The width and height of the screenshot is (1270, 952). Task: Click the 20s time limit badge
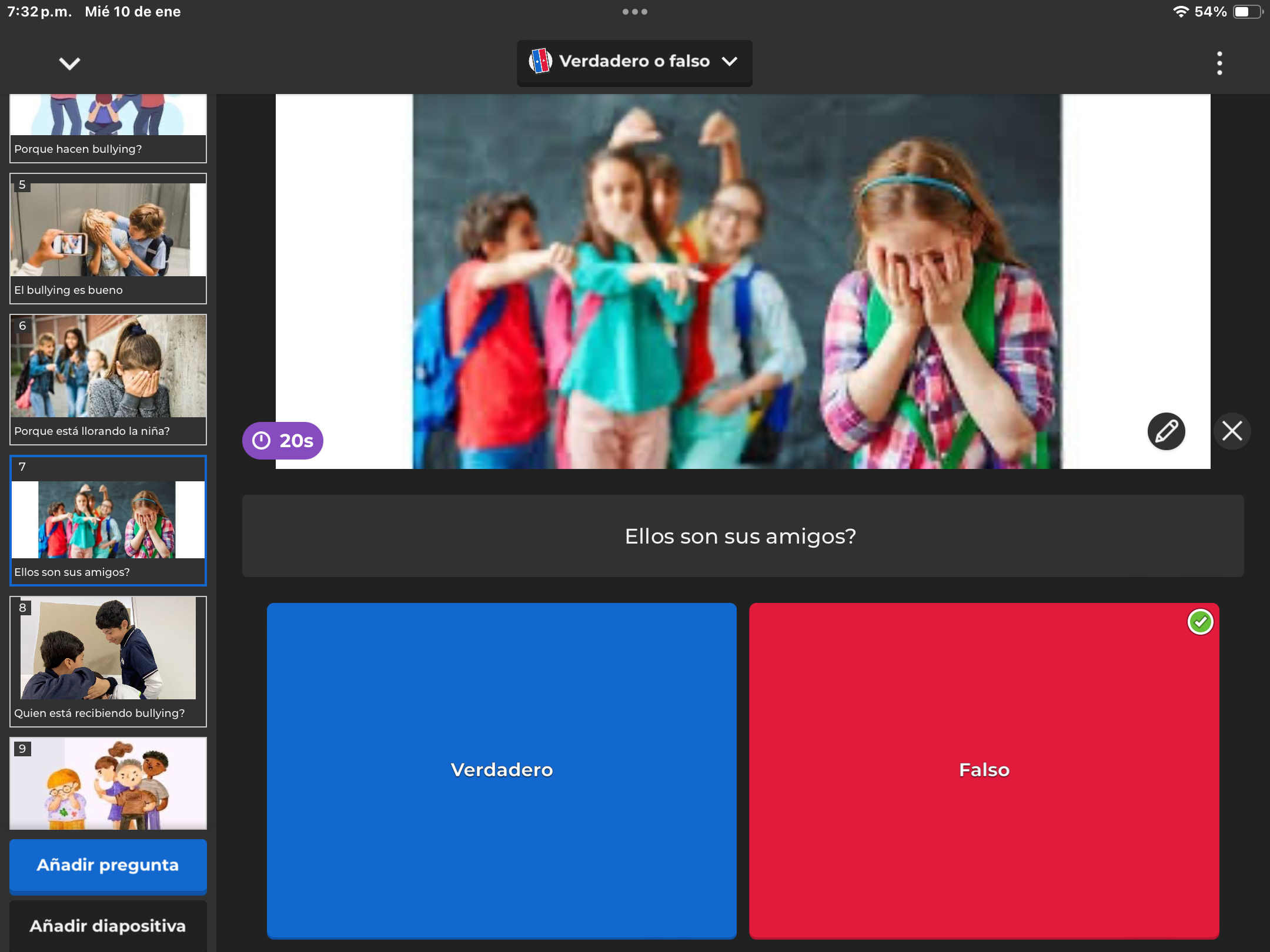(x=283, y=441)
